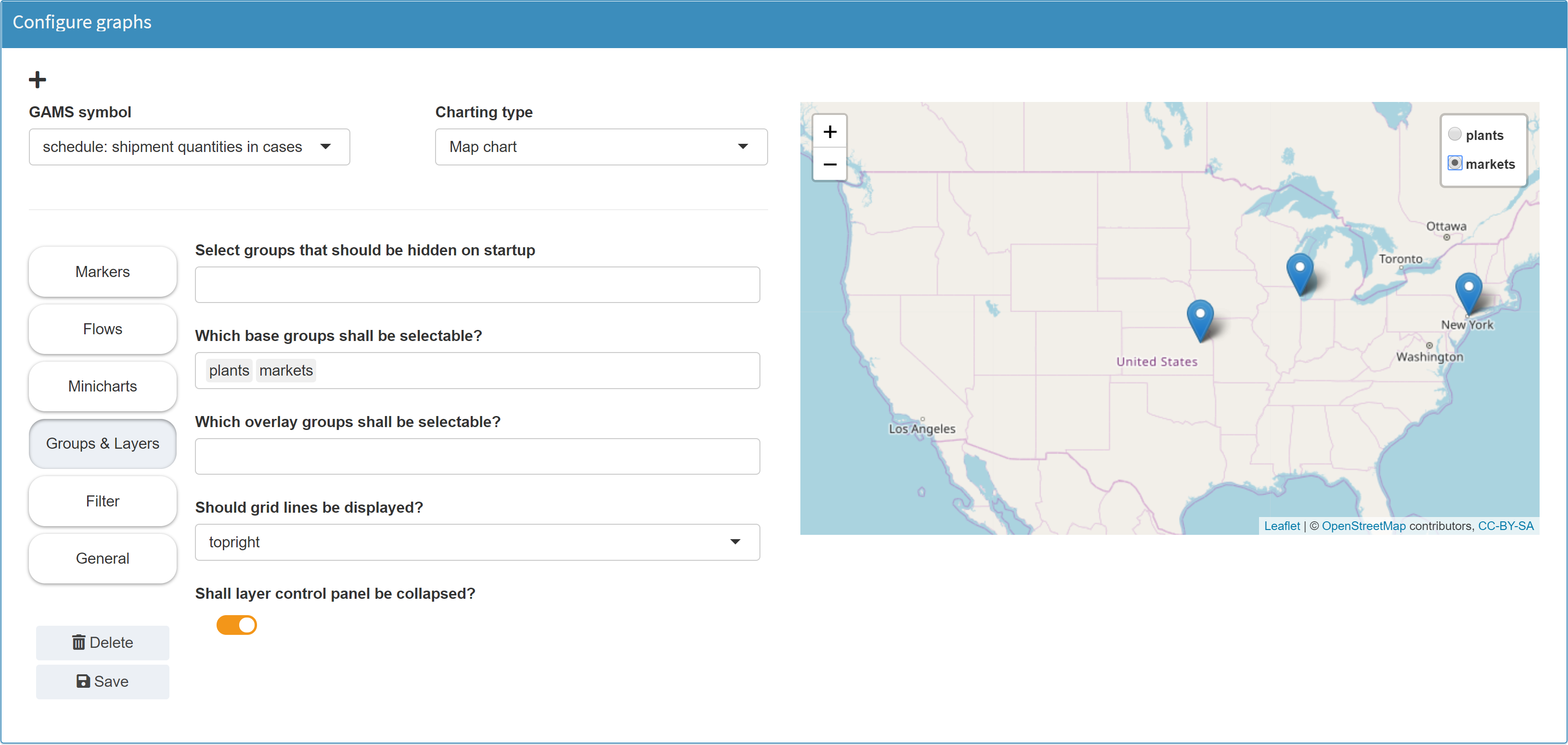Click the hidden-on-startup groups input field
The image size is (1568, 745).
click(476, 285)
